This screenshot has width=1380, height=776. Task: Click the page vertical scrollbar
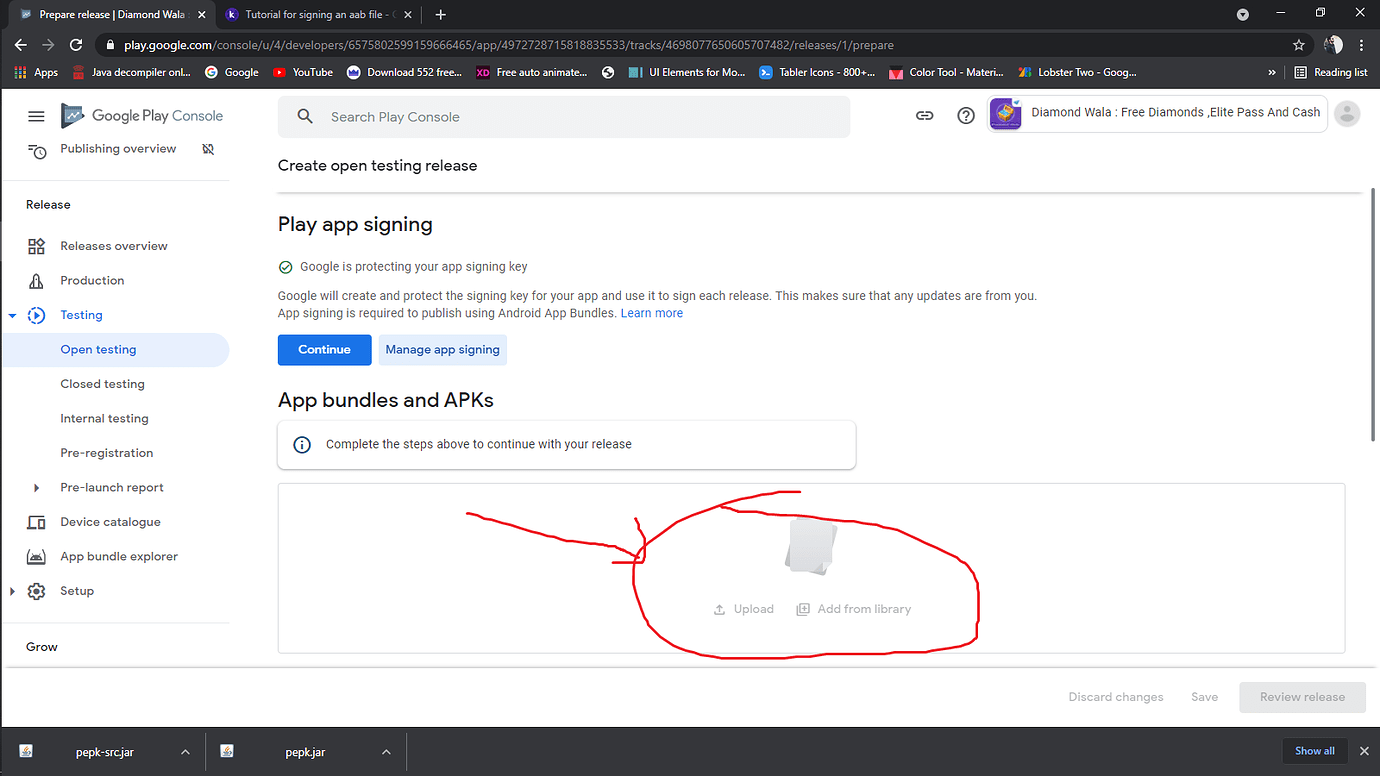pos(1375,316)
